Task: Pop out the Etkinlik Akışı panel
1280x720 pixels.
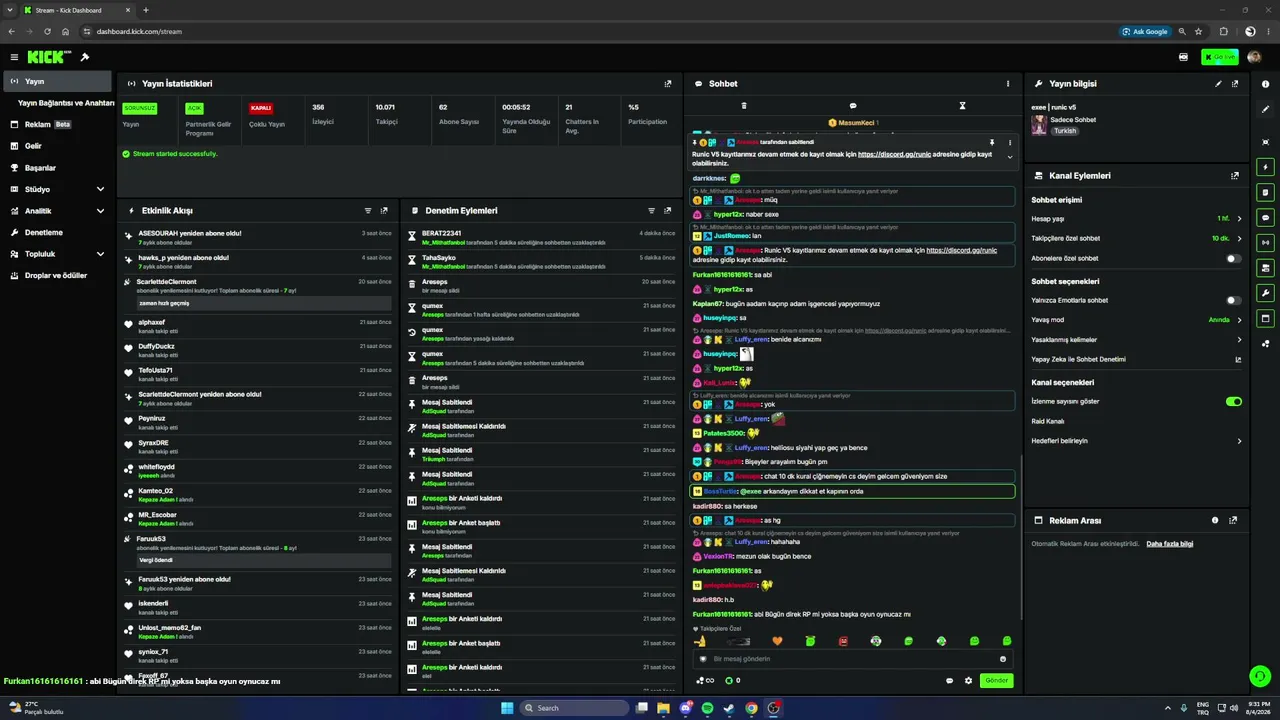Action: point(384,211)
